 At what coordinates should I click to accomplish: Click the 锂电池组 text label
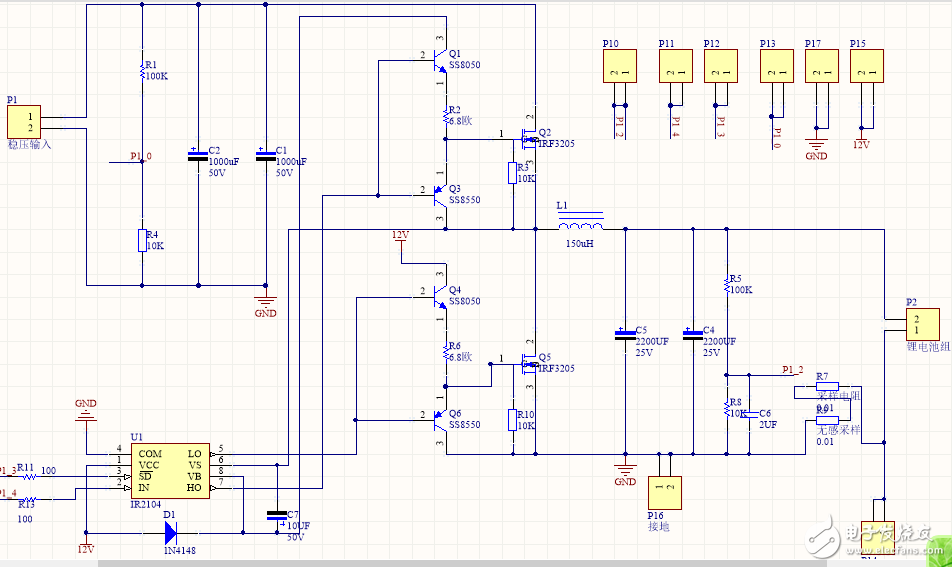928,347
